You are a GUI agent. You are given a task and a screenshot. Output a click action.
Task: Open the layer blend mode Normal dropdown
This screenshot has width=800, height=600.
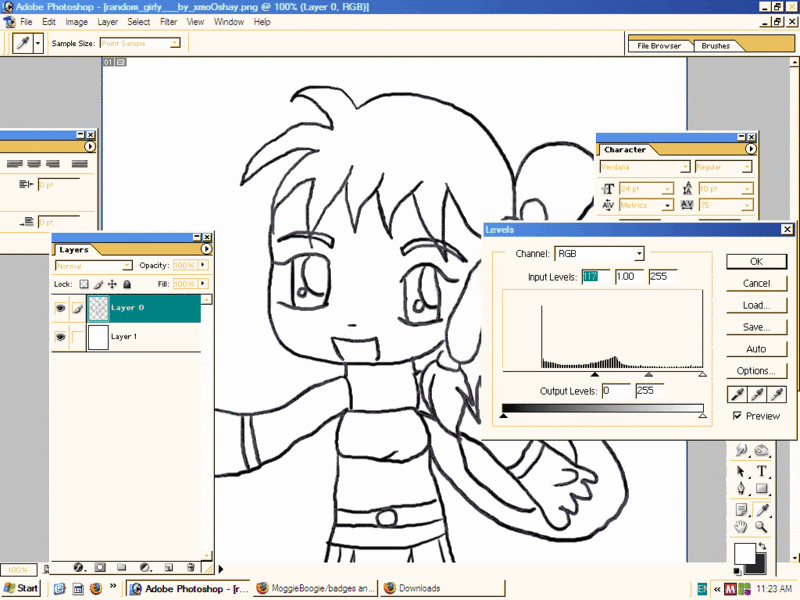[x=127, y=266]
